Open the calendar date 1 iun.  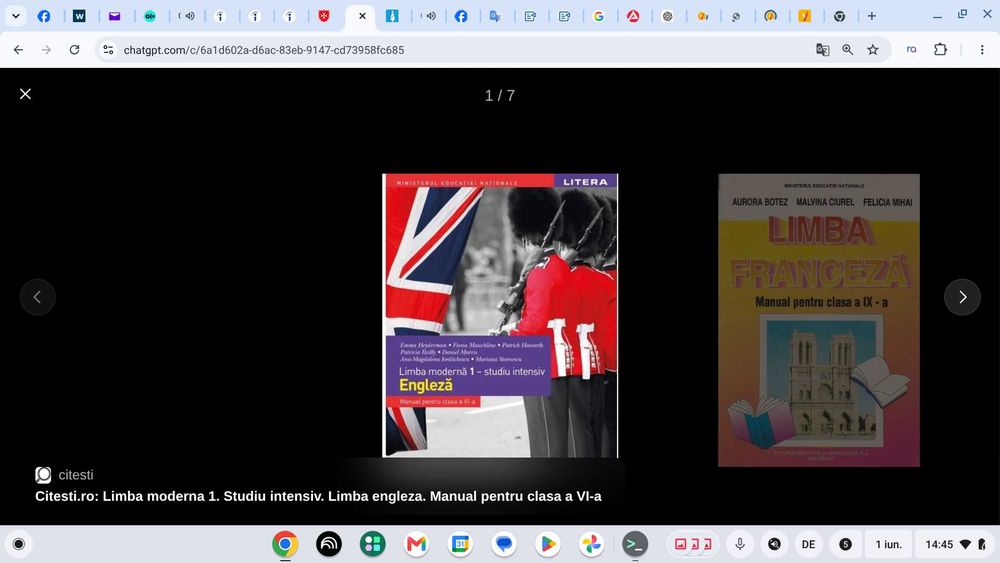pyautogui.click(x=888, y=544)
